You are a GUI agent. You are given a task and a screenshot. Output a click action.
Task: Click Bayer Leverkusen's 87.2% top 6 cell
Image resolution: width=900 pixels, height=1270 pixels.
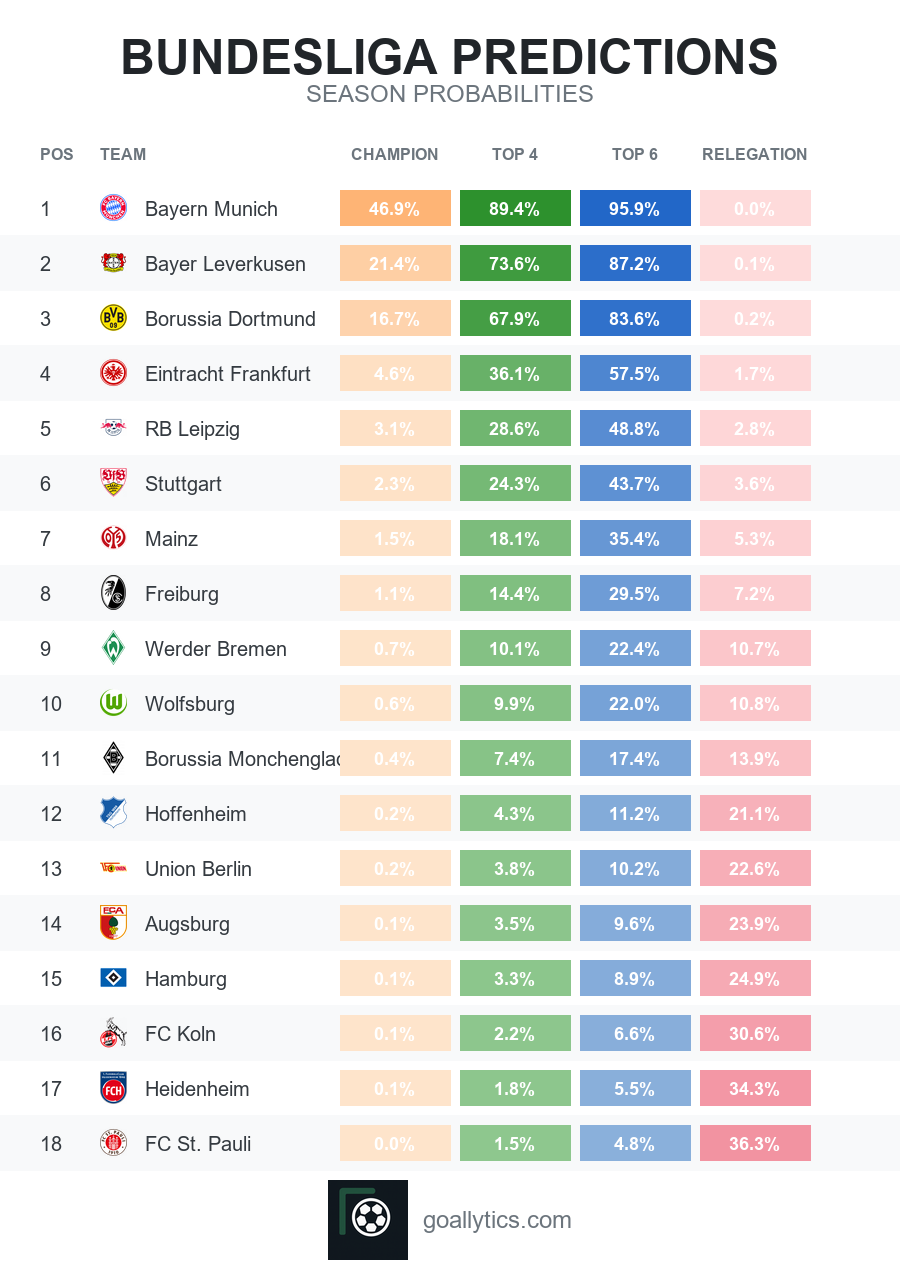click(x=635, y=263)
